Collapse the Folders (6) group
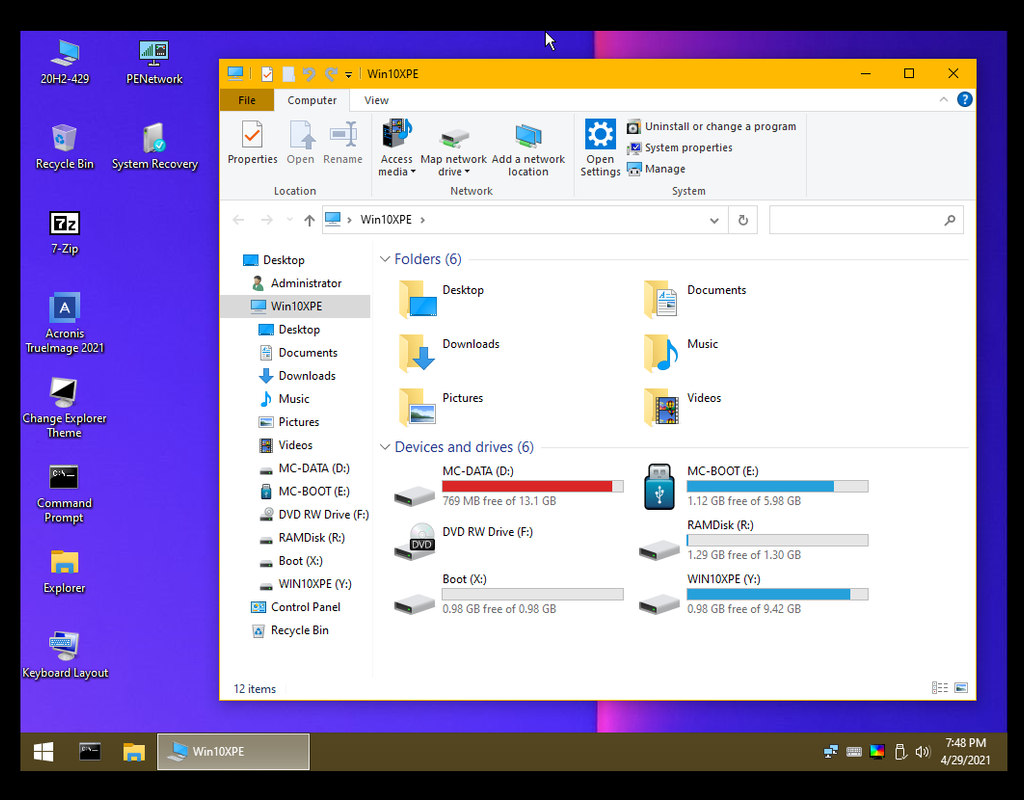The height and width of the screenshot is (800, 1024). pyautogui.click(x=385, y=259)
